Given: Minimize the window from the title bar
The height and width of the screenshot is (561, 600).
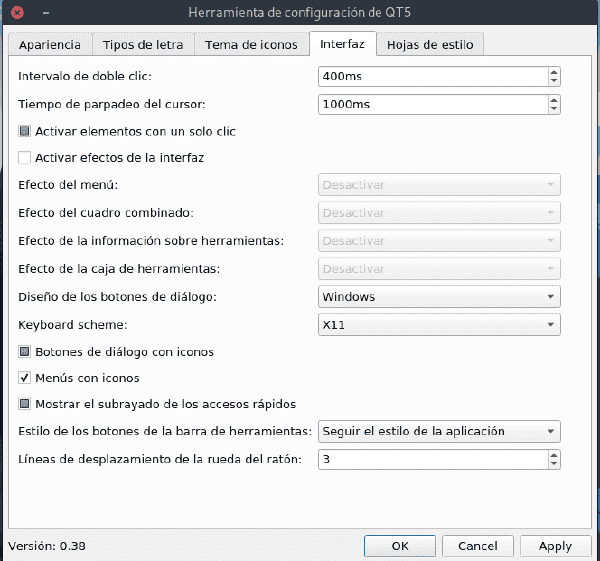Looking at the screenshot, I should 46,13.
